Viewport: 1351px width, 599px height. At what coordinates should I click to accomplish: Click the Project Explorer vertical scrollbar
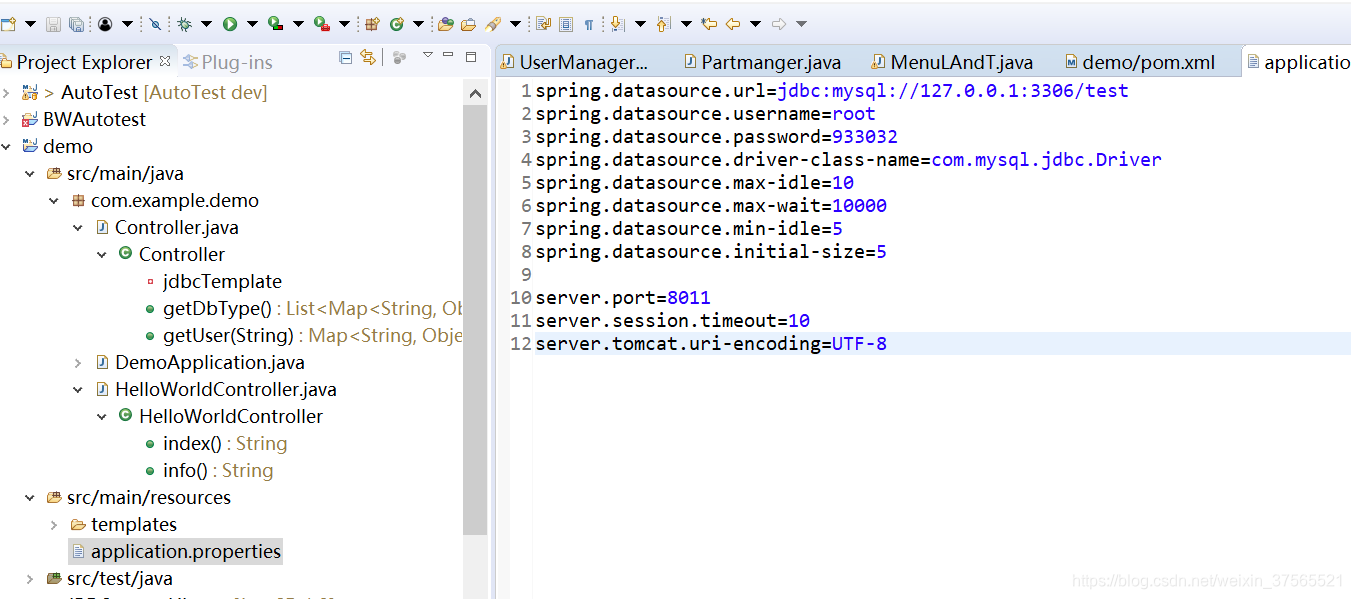[475, 320]
